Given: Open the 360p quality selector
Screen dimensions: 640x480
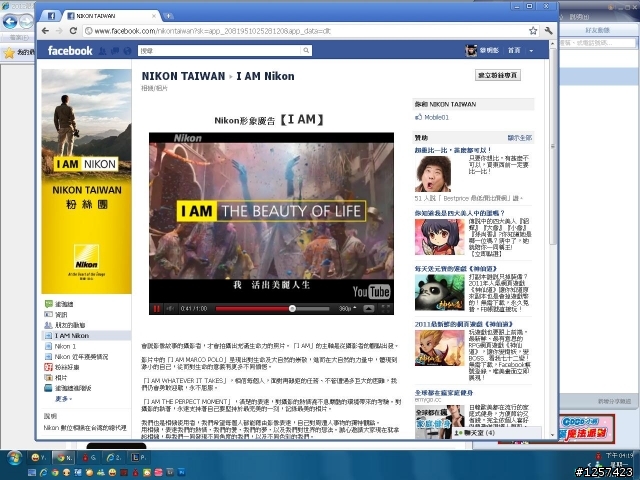Looking at the screenshot, I should (347, 309).
